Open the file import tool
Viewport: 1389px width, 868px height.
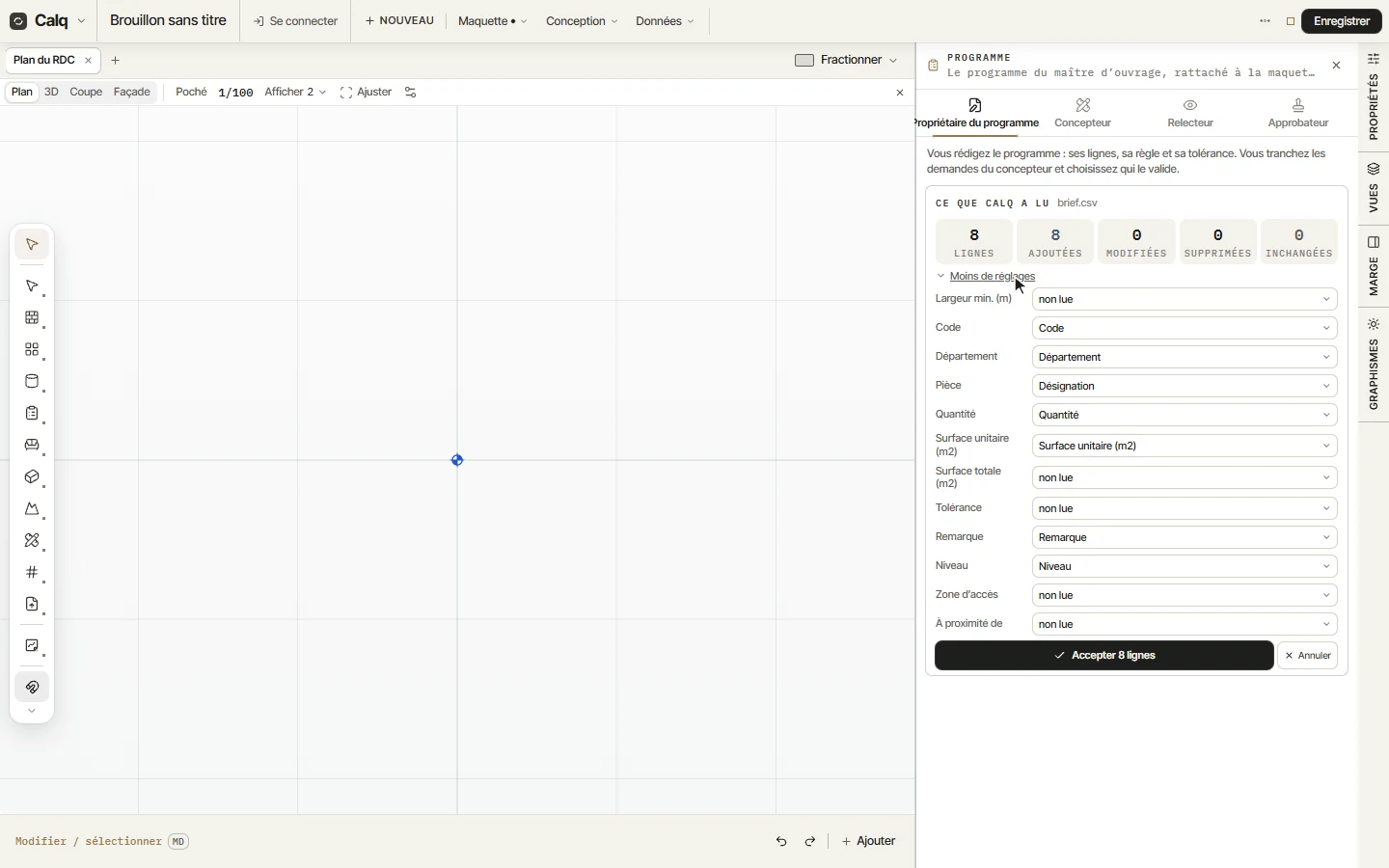[x=32, y=605]
